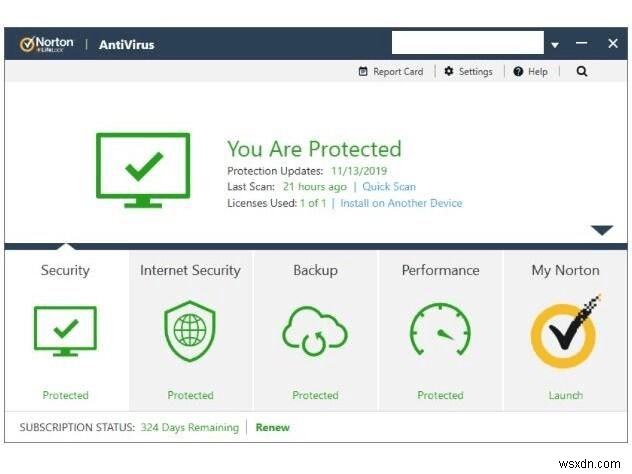Click the Norton LifeLock logo
Screen dimensions: 632x474
point(45,44)
